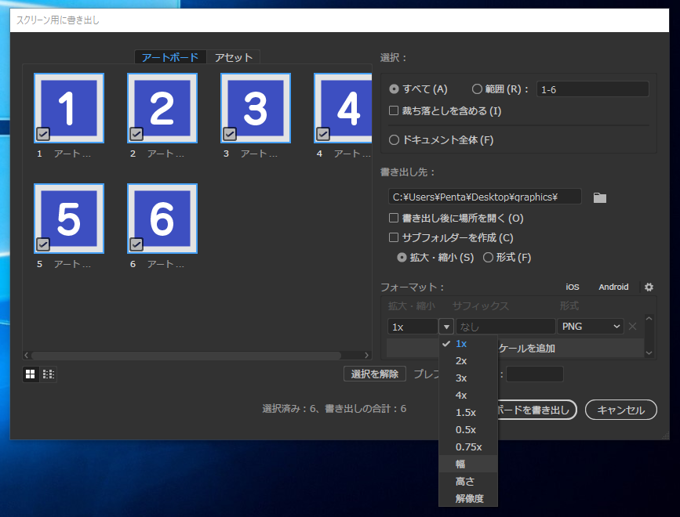Image resolution: width=680 pixels, height=517 pixels.
Task: Click the export path field
Action: pos(484,197)
